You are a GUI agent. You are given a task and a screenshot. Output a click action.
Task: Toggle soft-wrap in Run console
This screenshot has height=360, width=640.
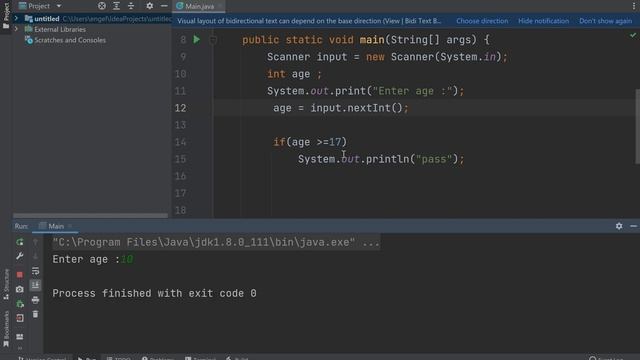(x=36, y=271)
